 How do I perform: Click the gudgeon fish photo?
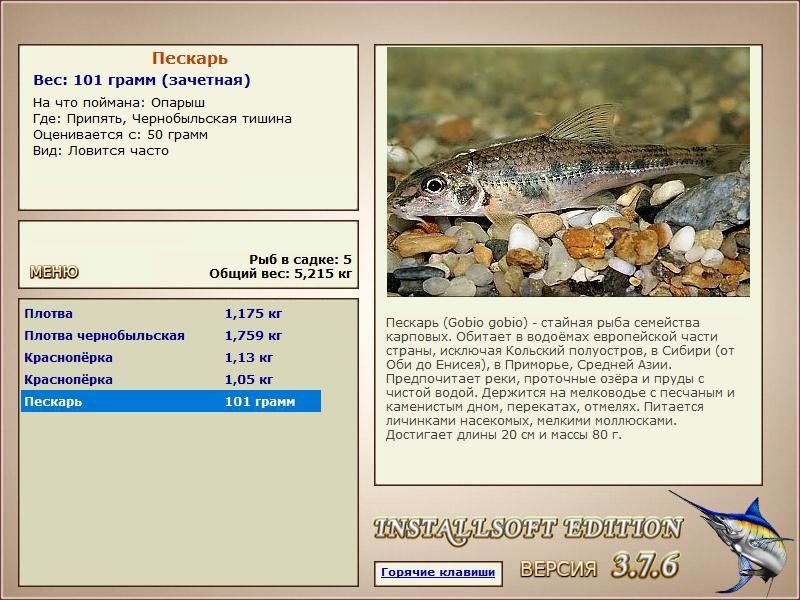pos(568,172)
